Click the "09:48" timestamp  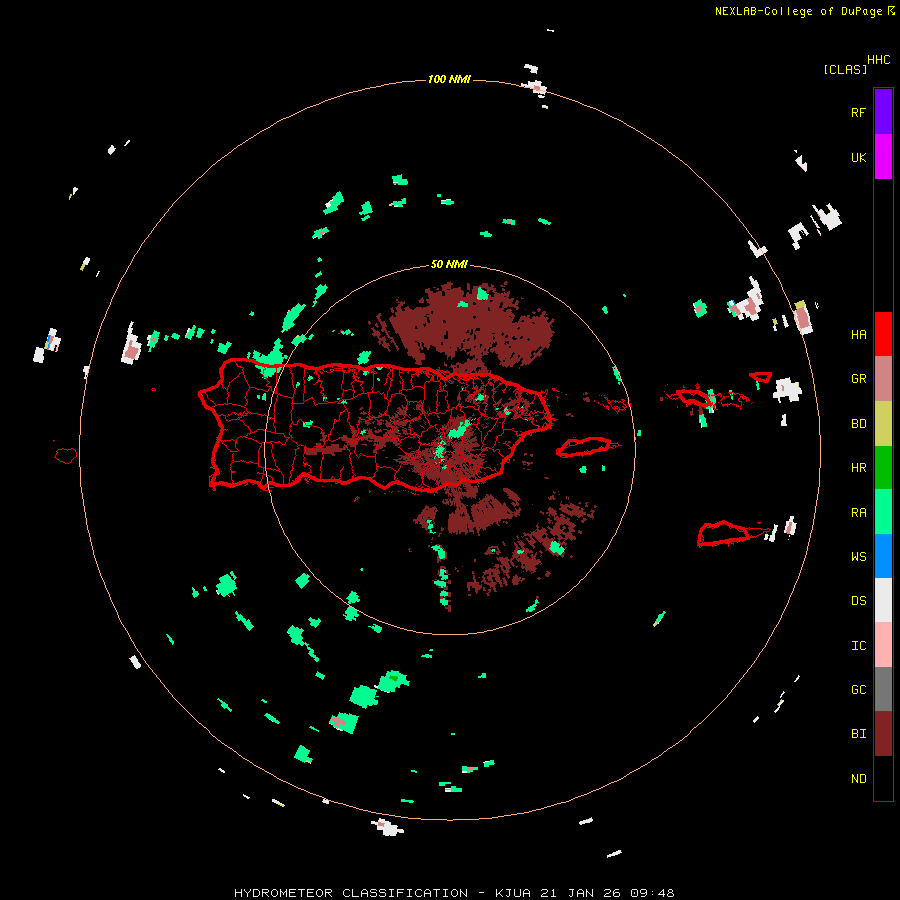652,893
